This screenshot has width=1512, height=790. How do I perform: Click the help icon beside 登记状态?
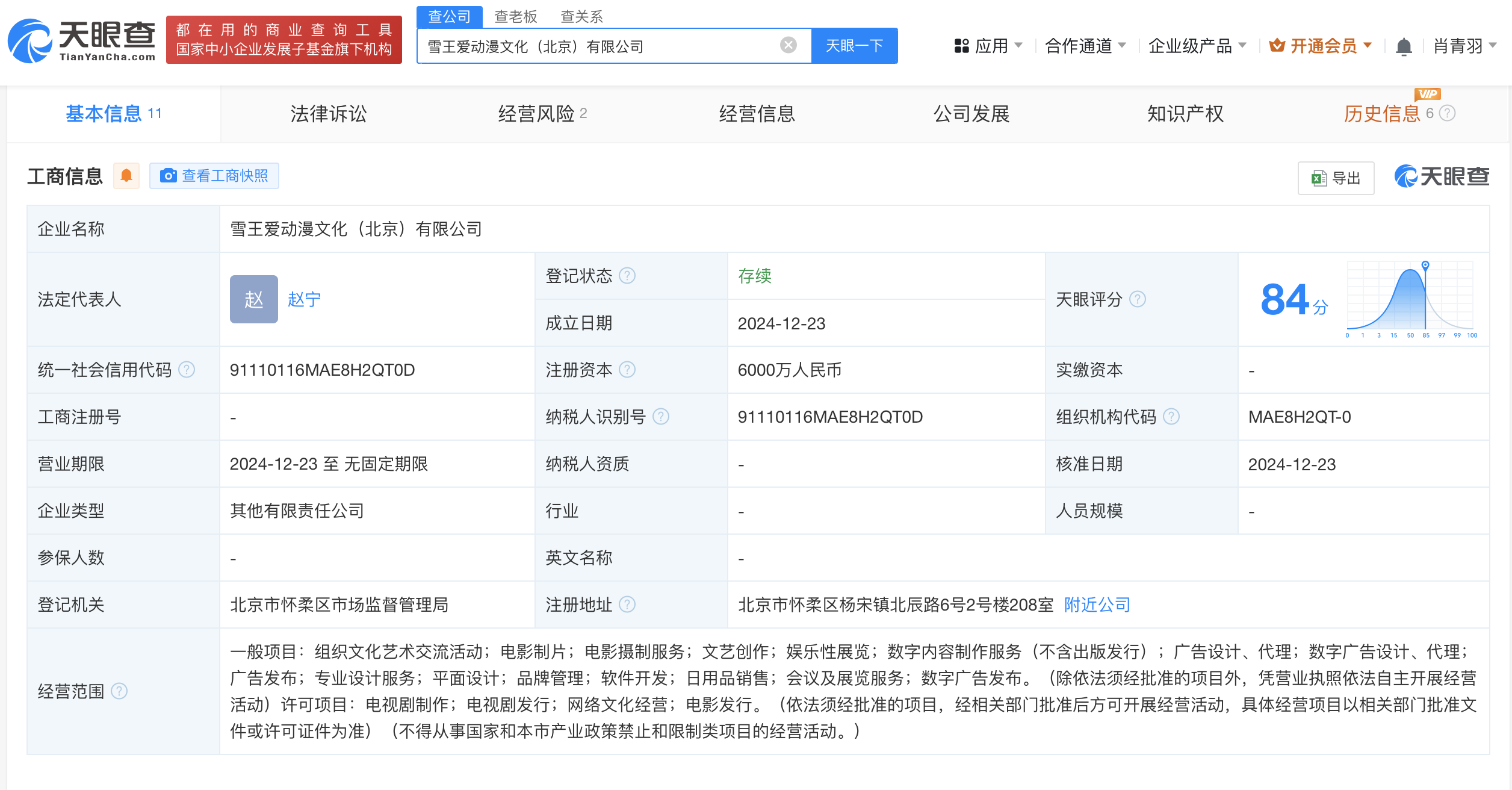[628, 276]
